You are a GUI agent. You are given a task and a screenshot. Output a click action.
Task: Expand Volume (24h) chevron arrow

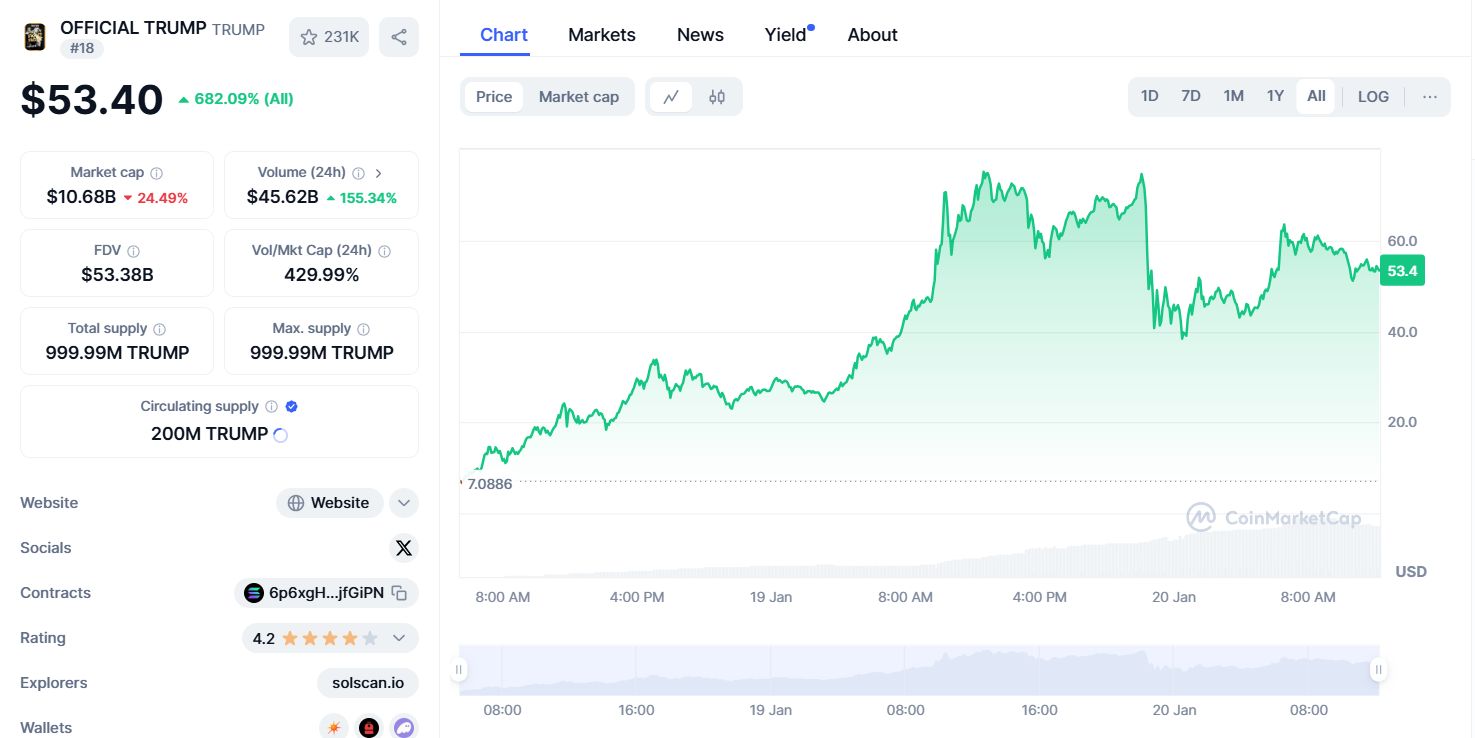tap(379, 173)
